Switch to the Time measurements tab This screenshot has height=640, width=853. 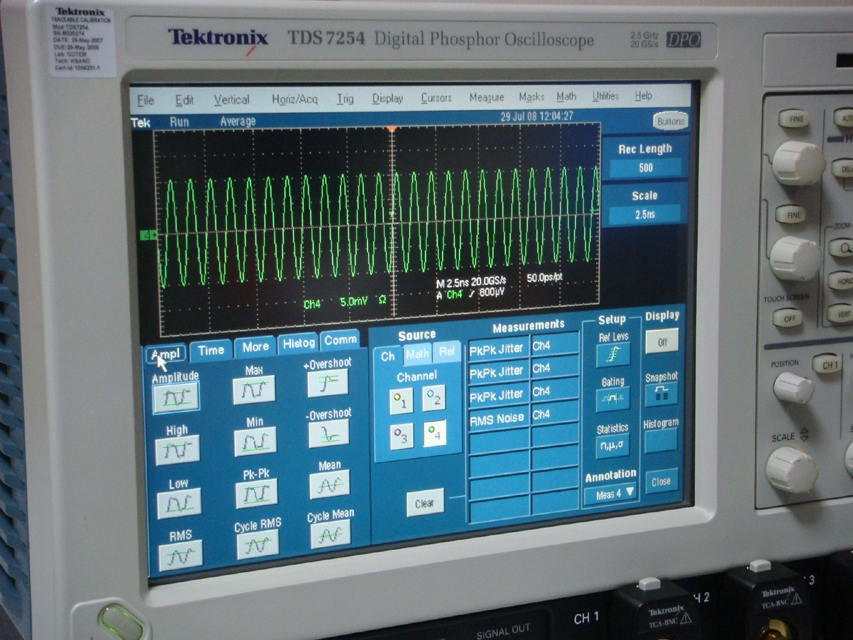click(211, 350)
